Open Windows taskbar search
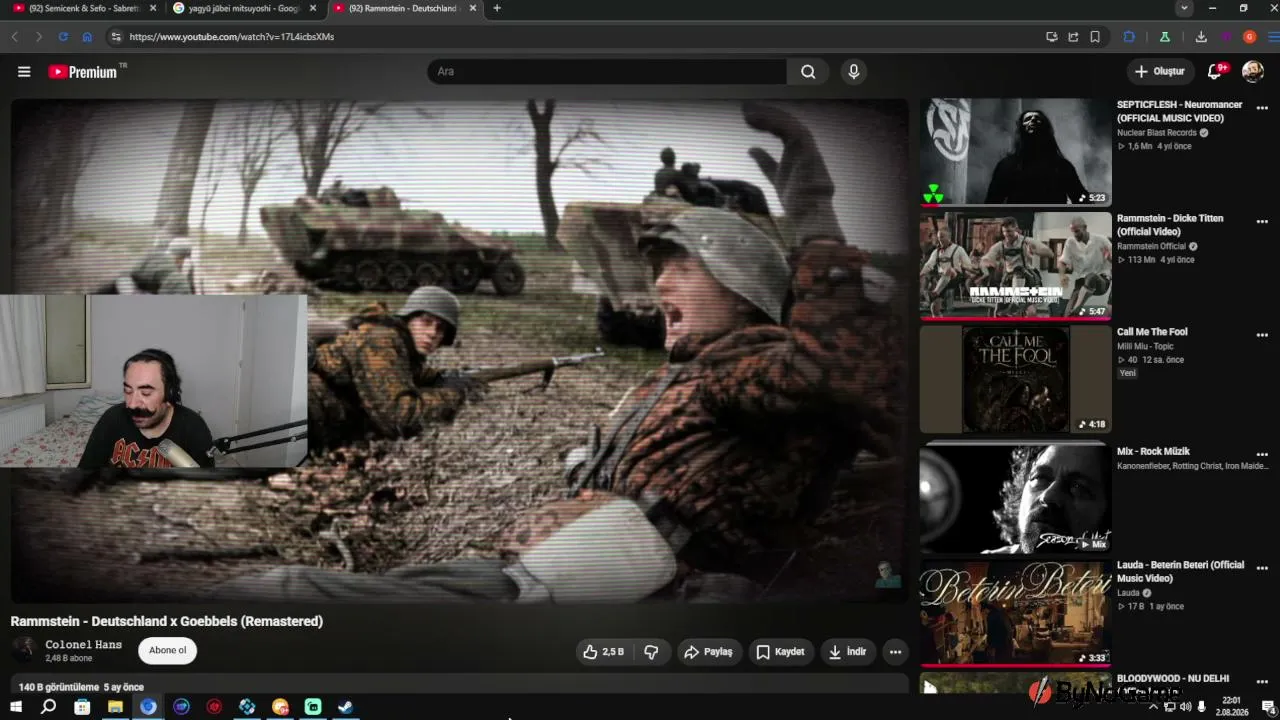The height and width of the screenshot is (720, 1280). click(48, 707)
